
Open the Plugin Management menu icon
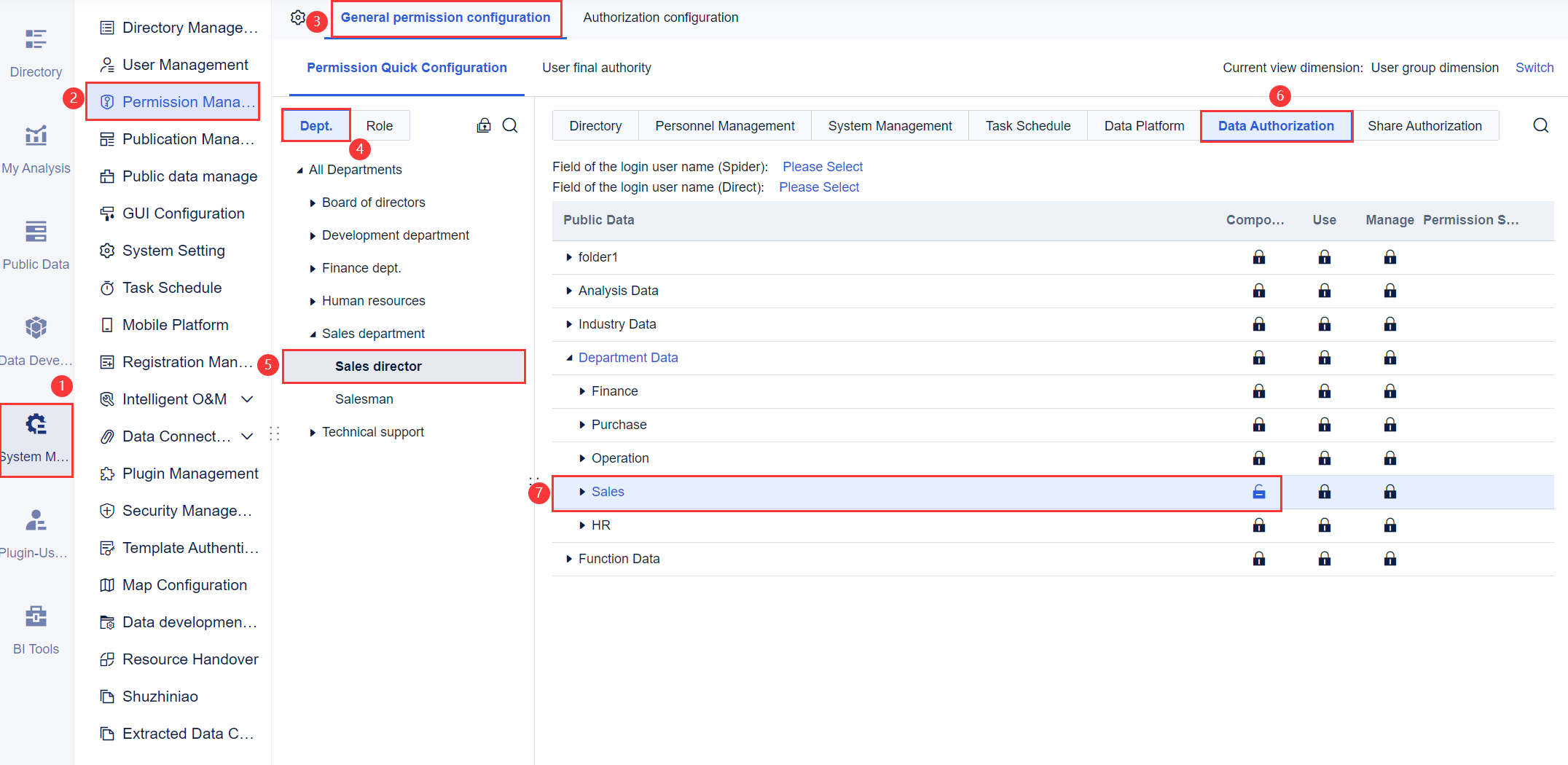coord(107,474)
